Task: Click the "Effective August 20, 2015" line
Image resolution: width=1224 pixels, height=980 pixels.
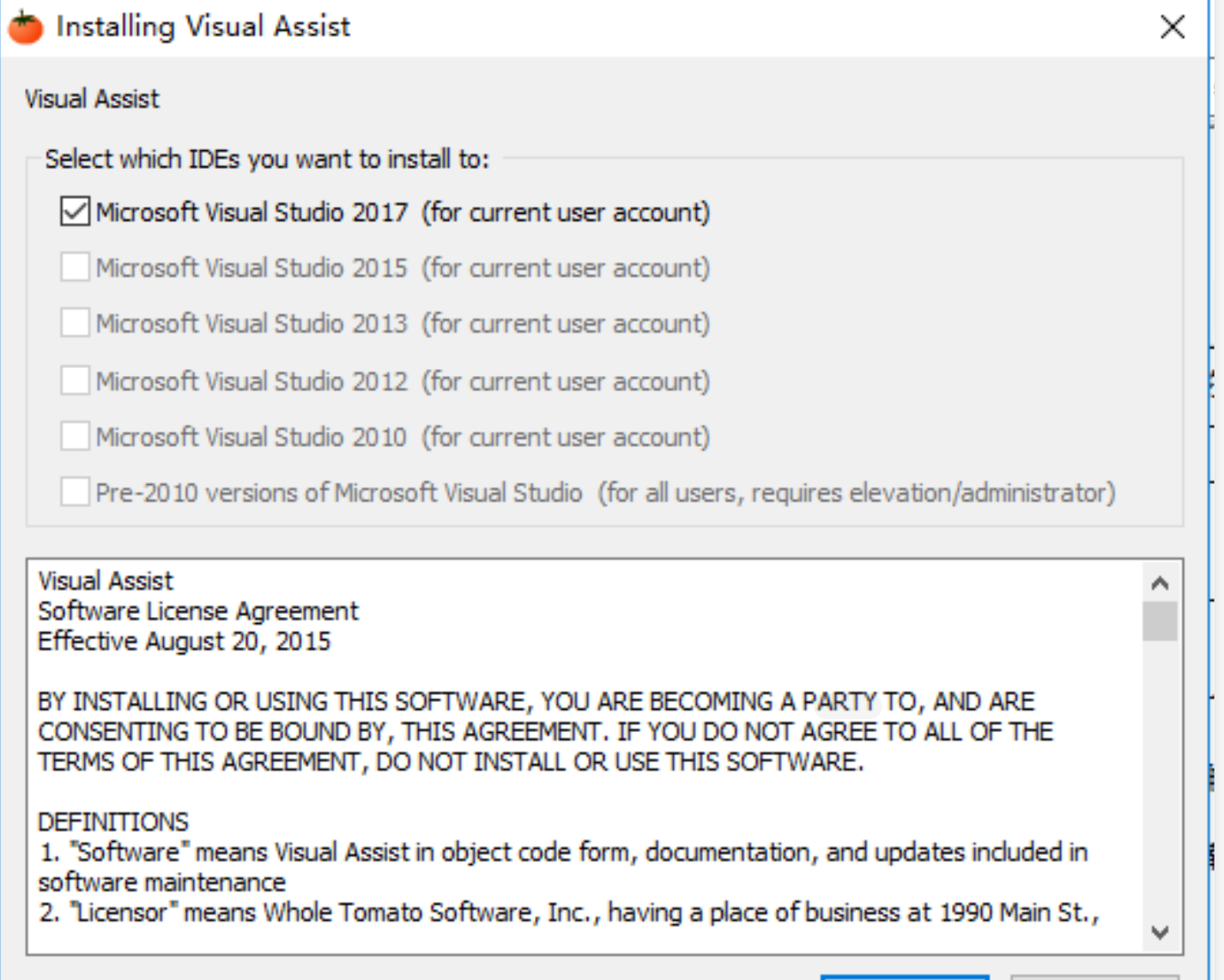Action: click(x=184, y=641)
